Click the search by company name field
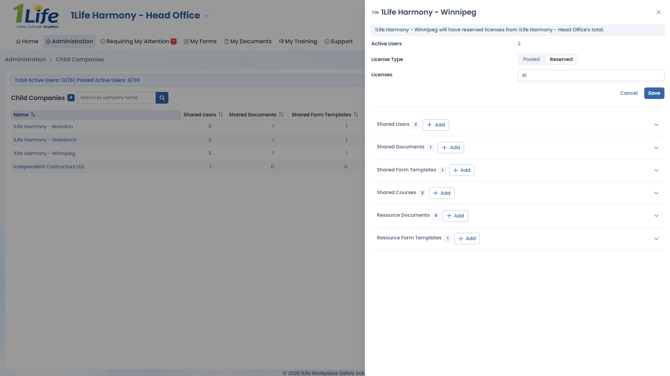This screenshot has width=670, height=376. coord(116,97)
